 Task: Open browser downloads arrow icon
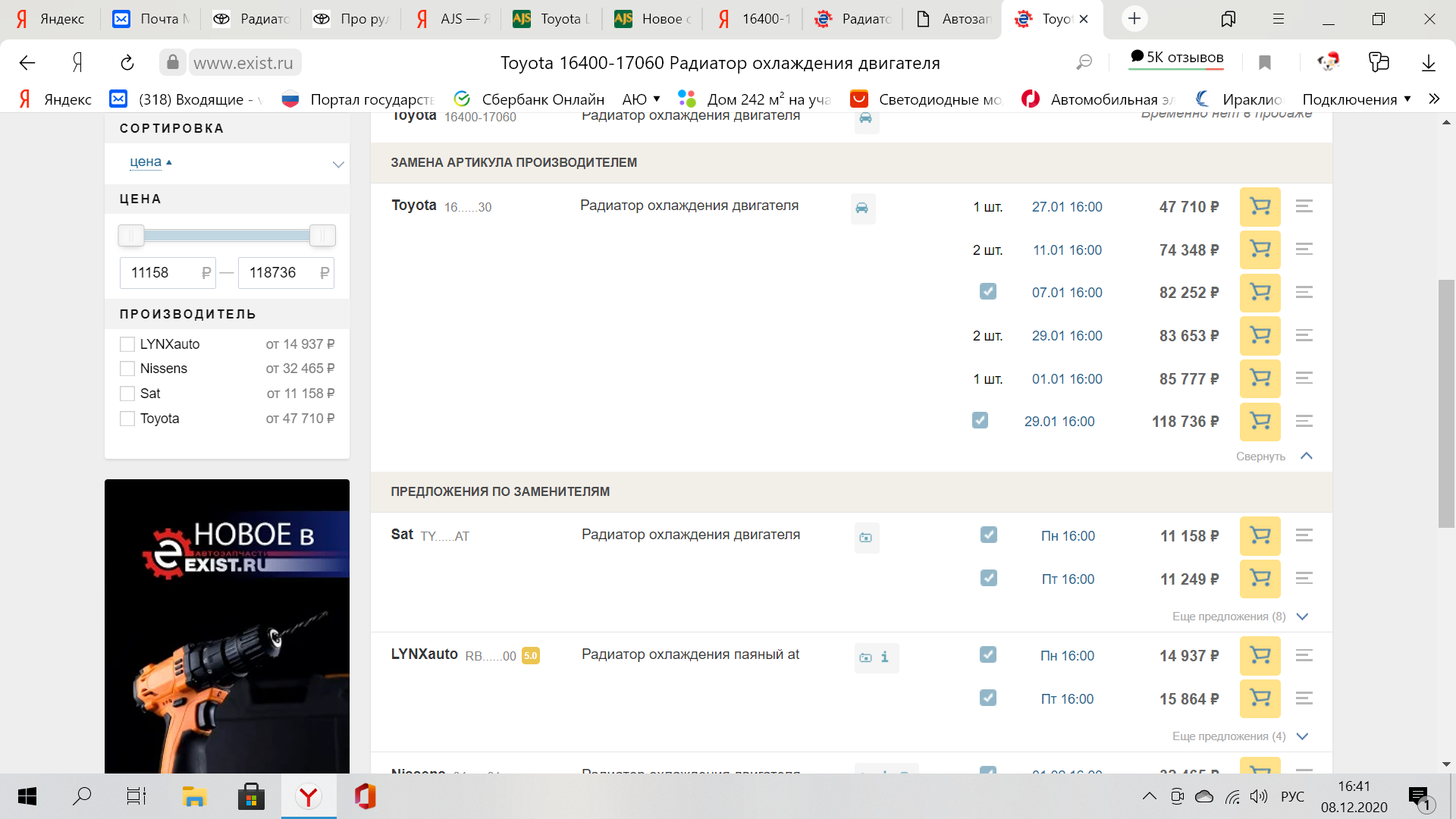pyautogui.click(x=1428, y=63)
